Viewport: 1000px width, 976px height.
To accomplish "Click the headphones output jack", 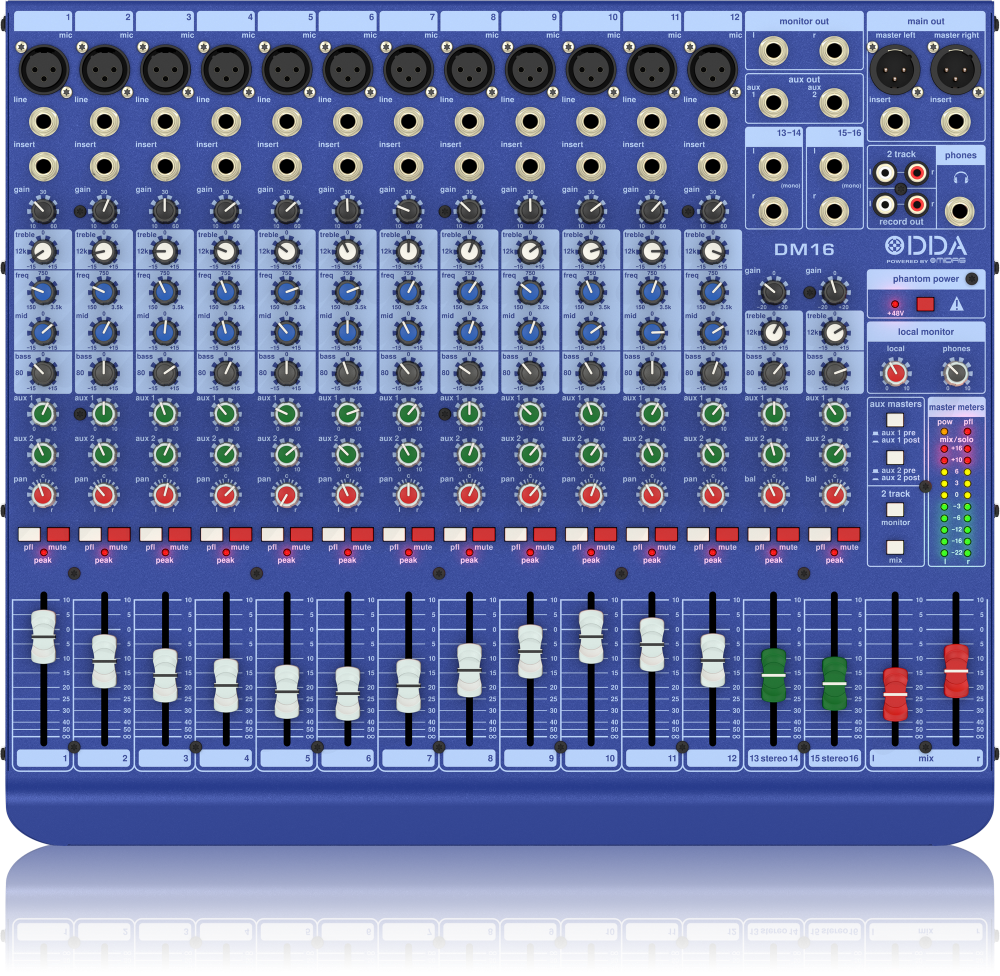I will (960, 211).
